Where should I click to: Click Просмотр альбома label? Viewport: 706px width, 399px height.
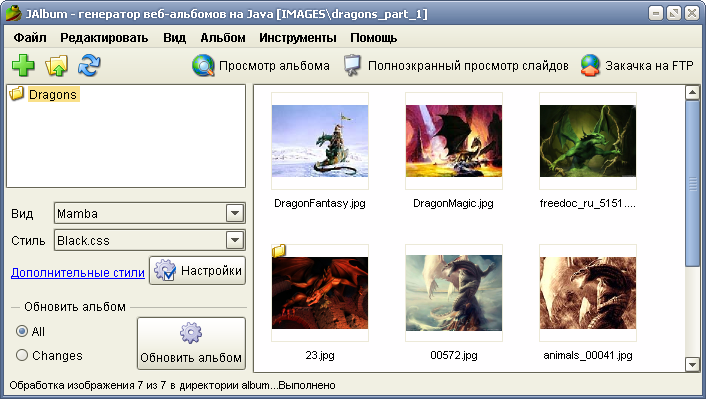click(274, 66)
